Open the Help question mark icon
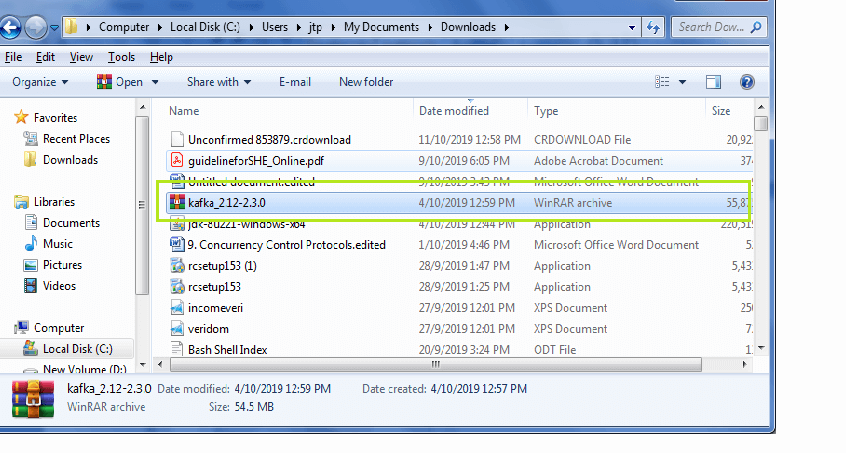846x453 pixels. coord(747,82)
